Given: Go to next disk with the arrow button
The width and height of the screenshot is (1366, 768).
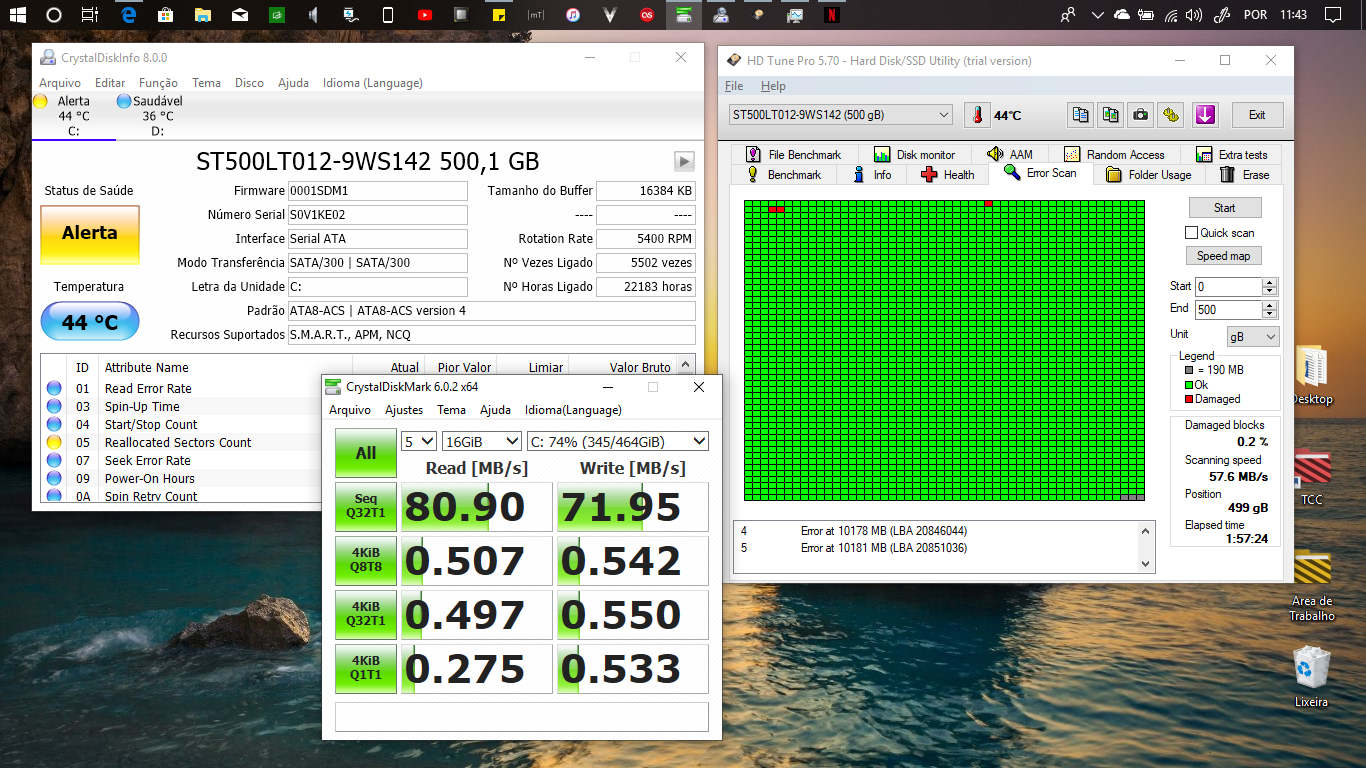Looking at the screenshot, I should (684, 161).
